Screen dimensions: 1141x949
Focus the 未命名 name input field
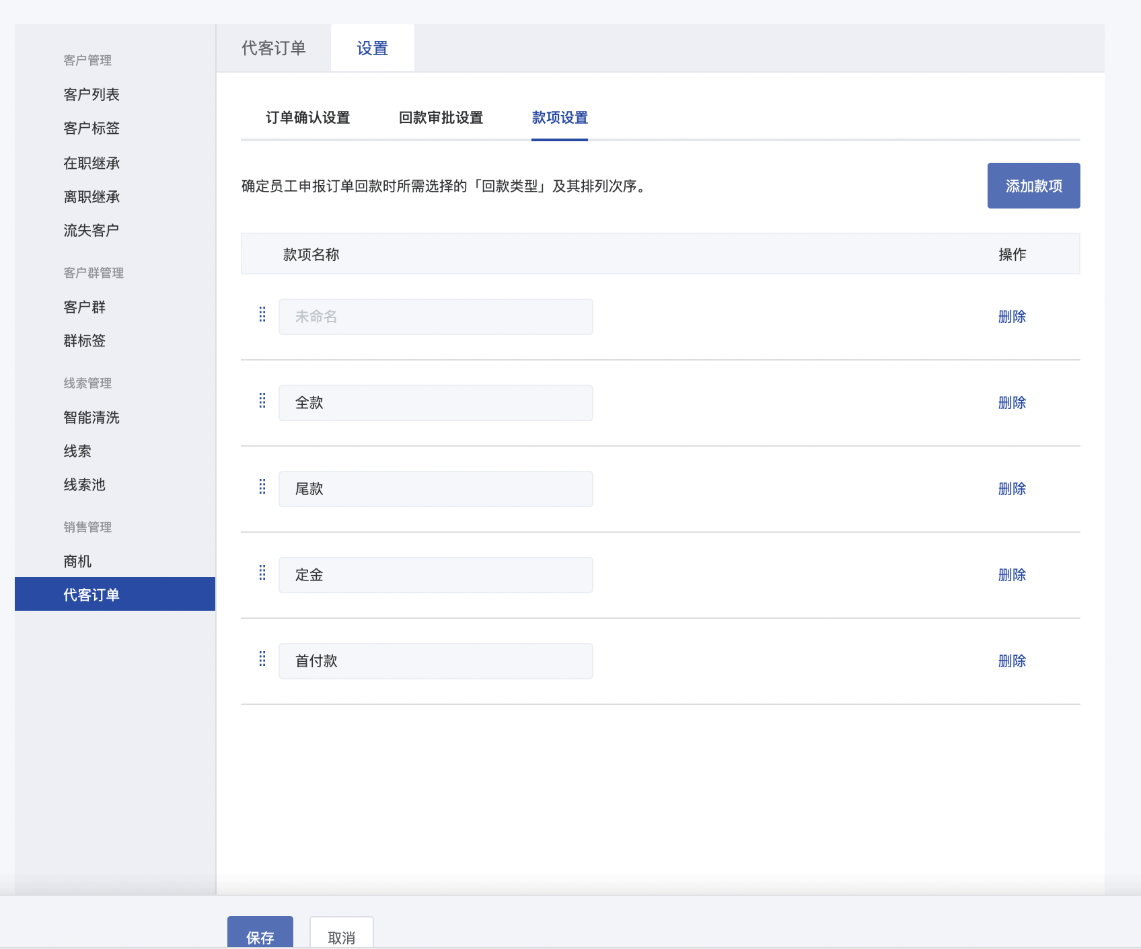[x=436, y=317]
